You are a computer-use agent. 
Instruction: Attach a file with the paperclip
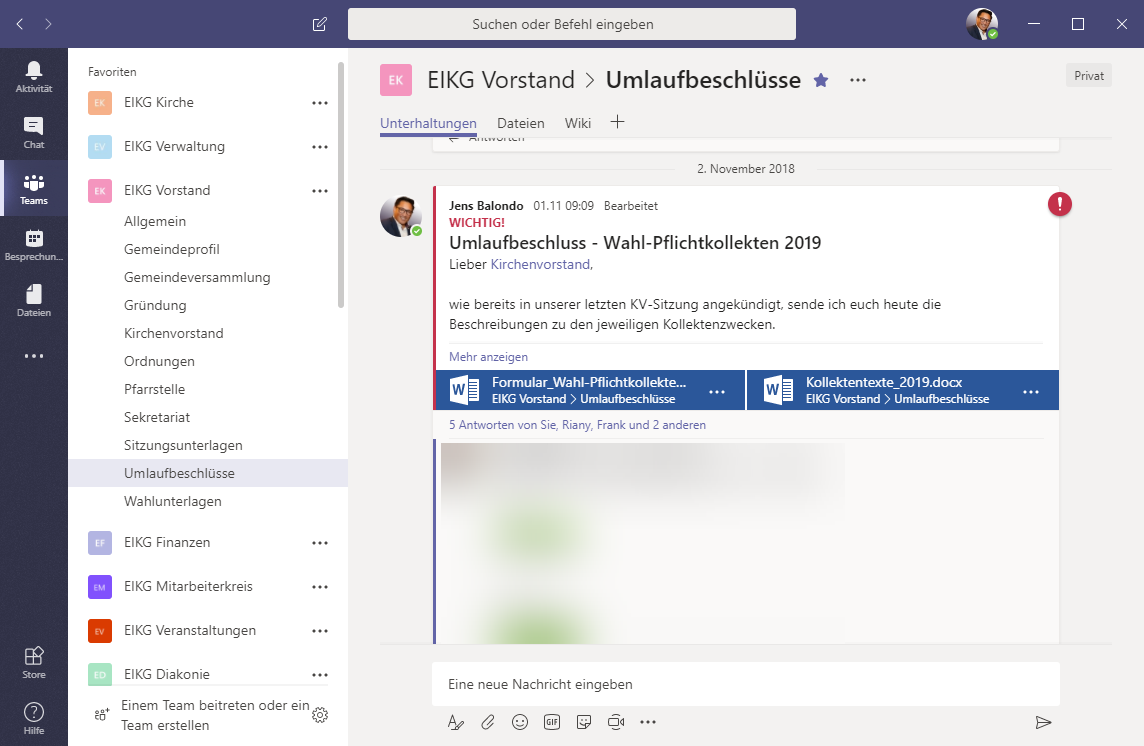(487, 722)
